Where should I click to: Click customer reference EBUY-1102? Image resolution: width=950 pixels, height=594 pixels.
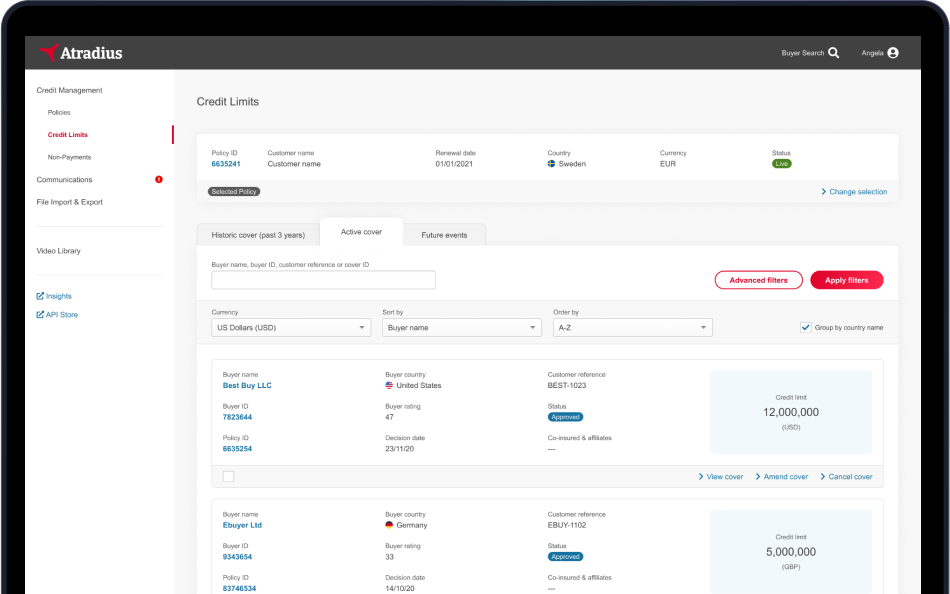[x=567, y=525]
